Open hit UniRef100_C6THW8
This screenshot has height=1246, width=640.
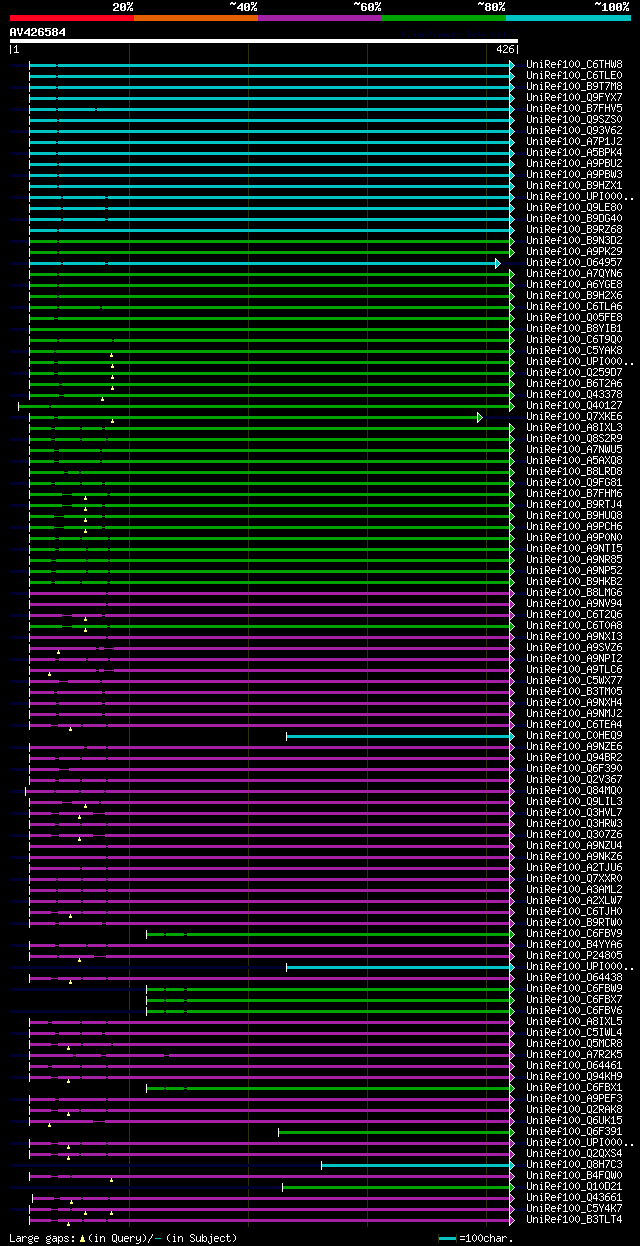(x=574, y=65)
